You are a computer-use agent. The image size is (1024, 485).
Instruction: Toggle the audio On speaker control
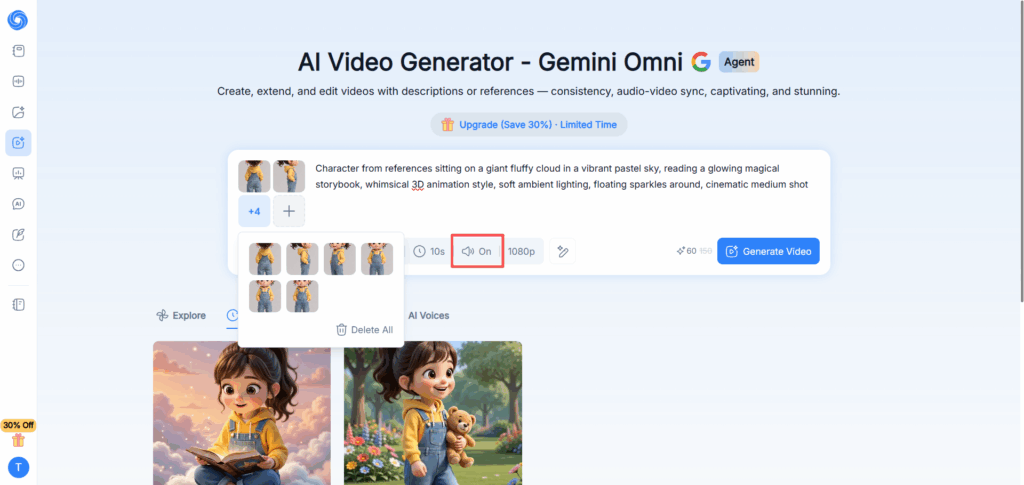click(477, 251)
